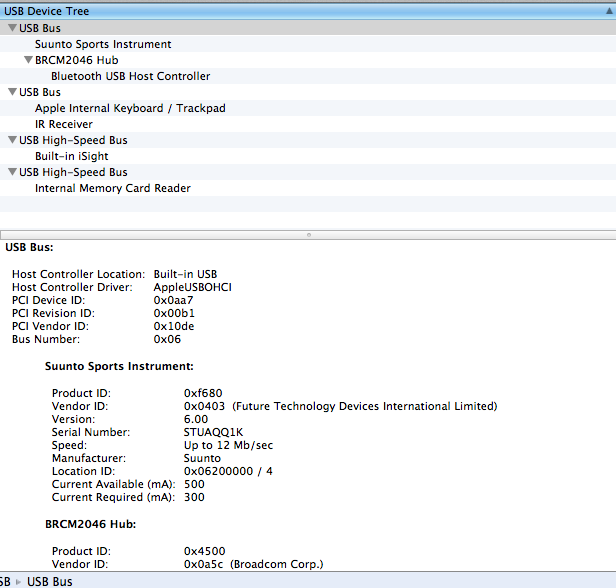616x588 pixels.
Task: Click the AppleUSBOHCI driver value
Action: (x=193, y=287)
